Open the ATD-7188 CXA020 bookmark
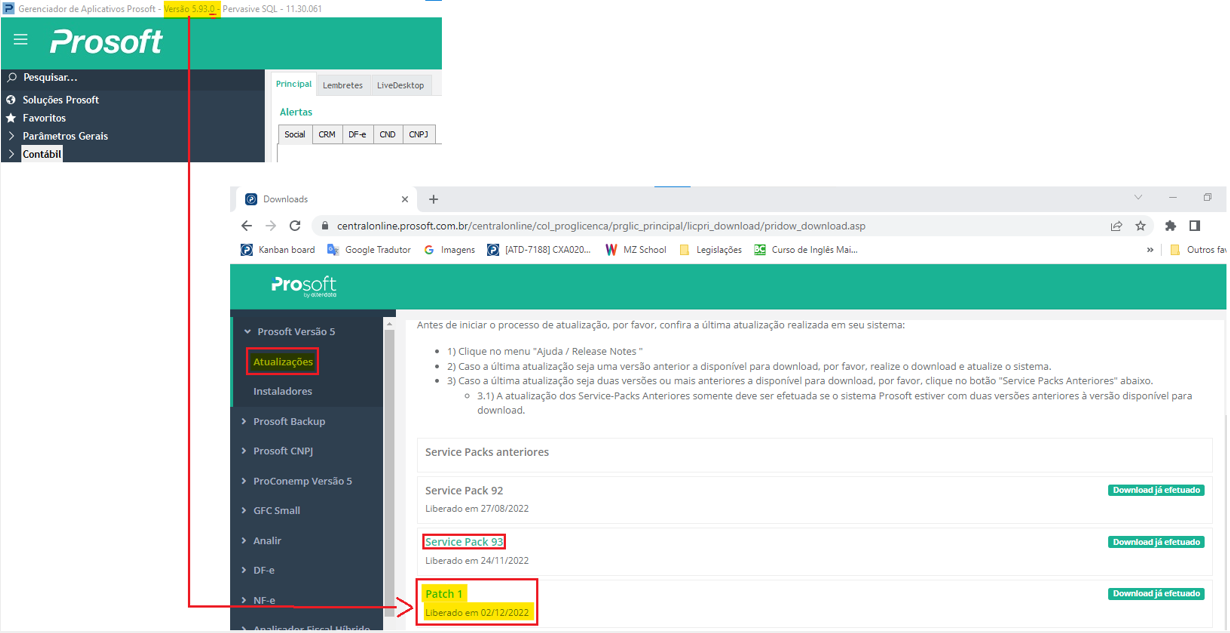 pos(539,250)
